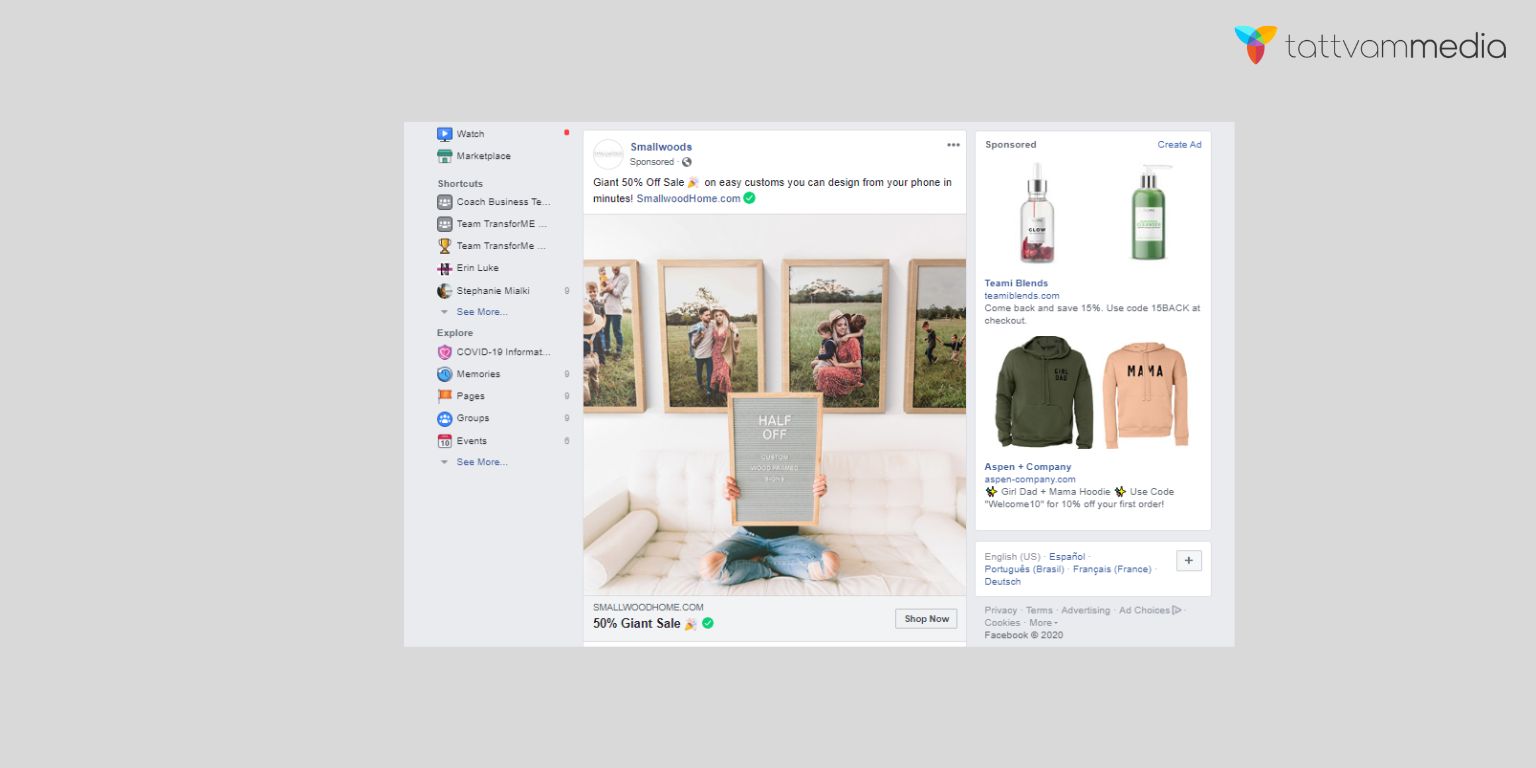
Task: Click the Create Ad link
Action: (x=1180, y=145)
